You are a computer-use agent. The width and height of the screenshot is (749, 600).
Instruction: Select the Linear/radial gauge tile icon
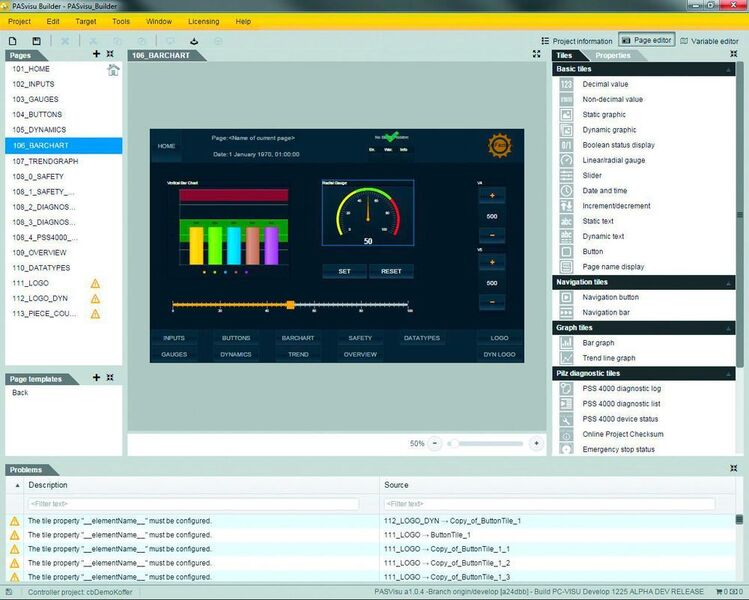click(x=566, y=161)
